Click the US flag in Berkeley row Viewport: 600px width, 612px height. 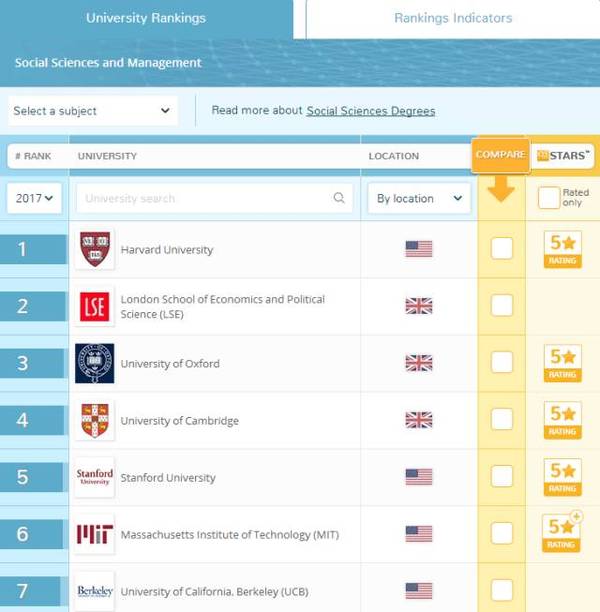(x=419, y=591)
